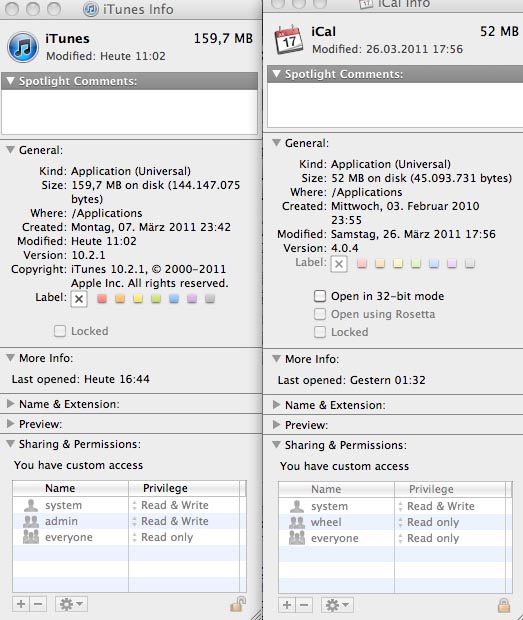Click the minus button in iCal Info permissions
Image resolution: width=523 pixels, height=620 pixels.
pos(304,605)
